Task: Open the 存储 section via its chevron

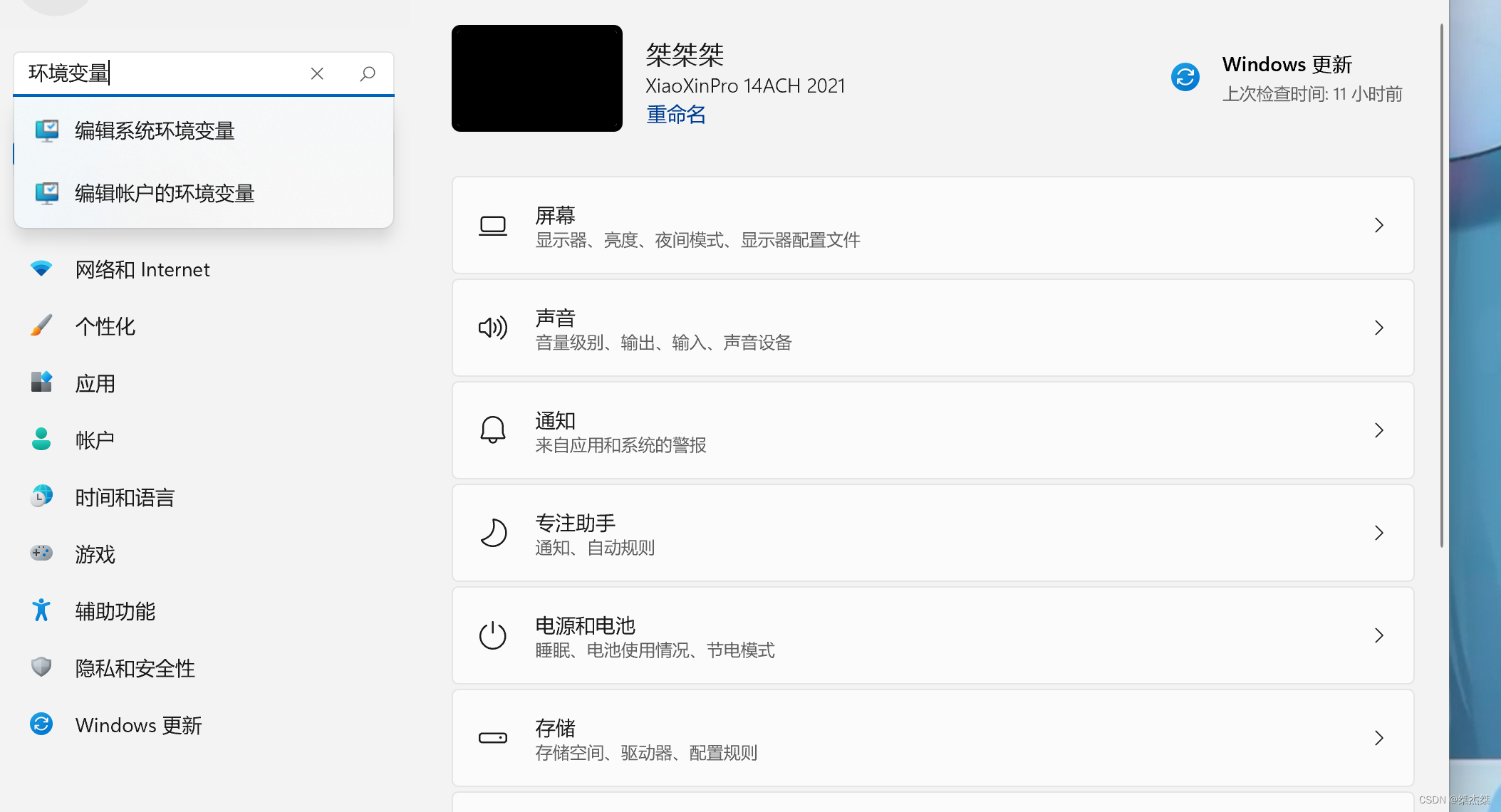Action: [1379, 738]
